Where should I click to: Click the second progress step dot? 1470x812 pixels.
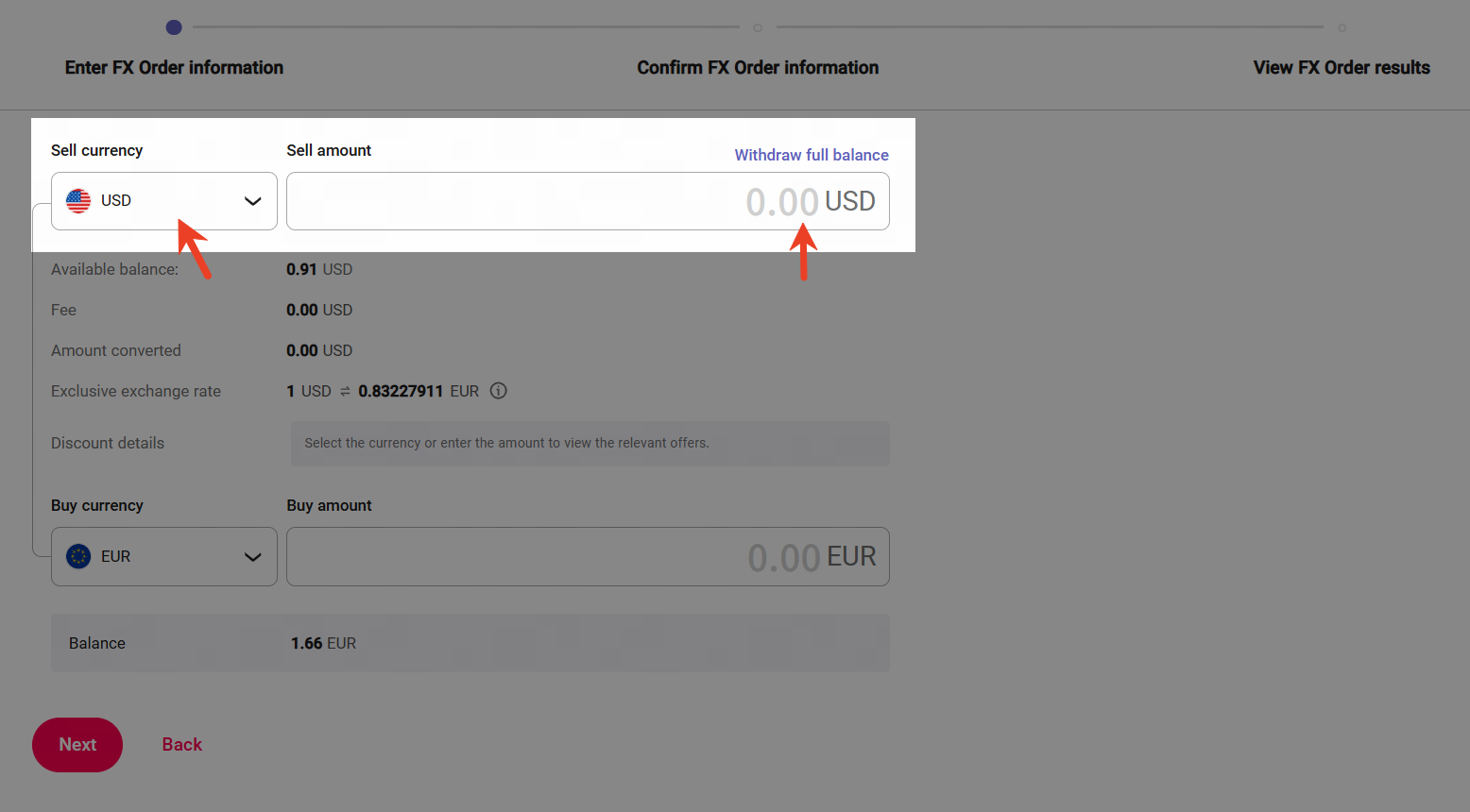(x=758, y=27)
